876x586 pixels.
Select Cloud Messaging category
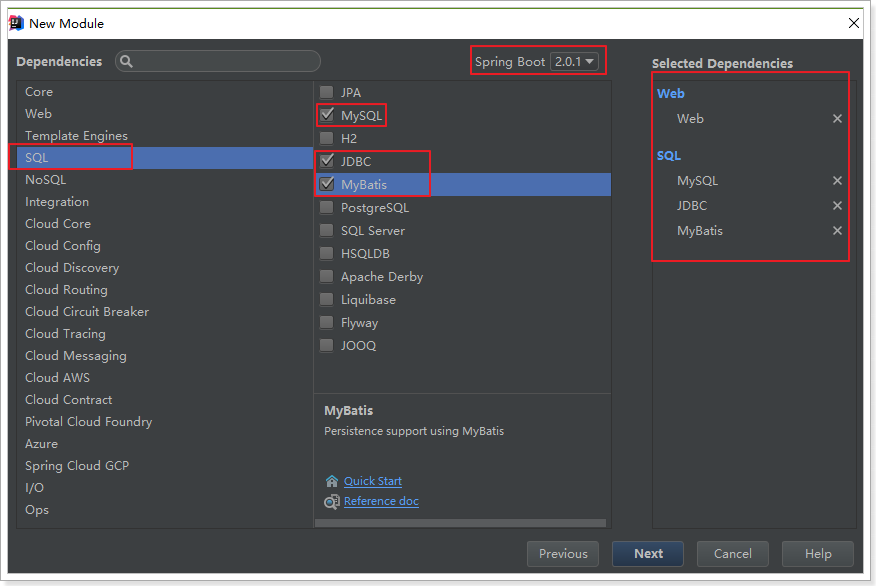point(165,356)
